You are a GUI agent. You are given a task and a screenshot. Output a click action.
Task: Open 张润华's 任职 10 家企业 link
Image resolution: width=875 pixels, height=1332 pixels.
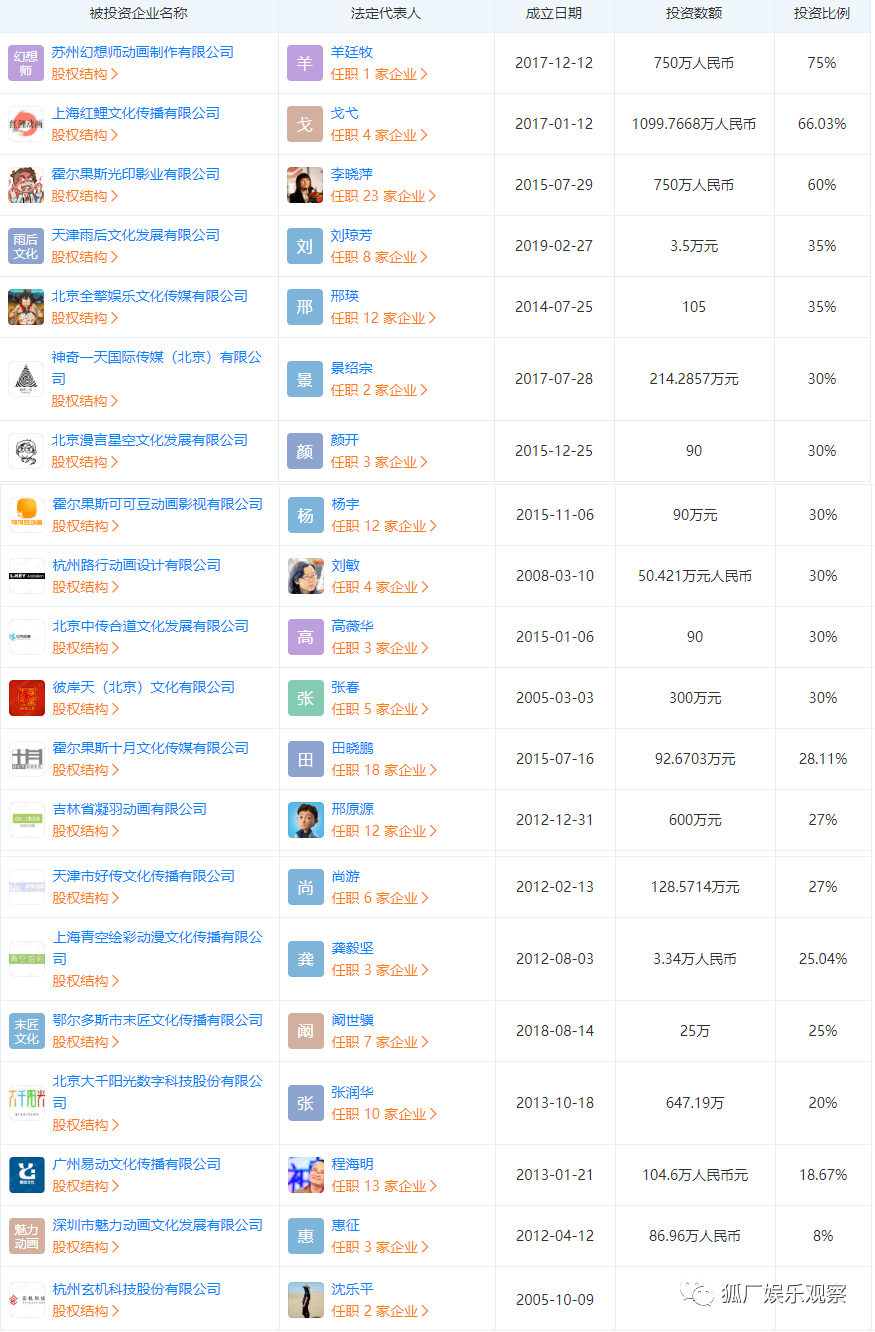coord(385,1114)
